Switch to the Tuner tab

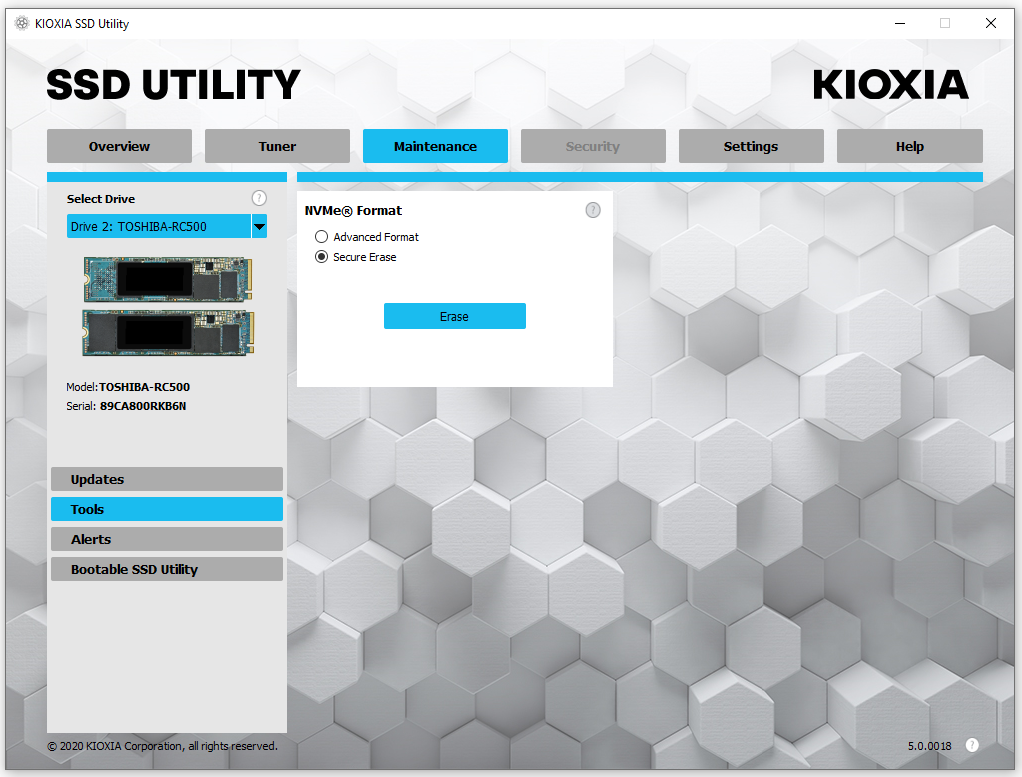point(277,146)
